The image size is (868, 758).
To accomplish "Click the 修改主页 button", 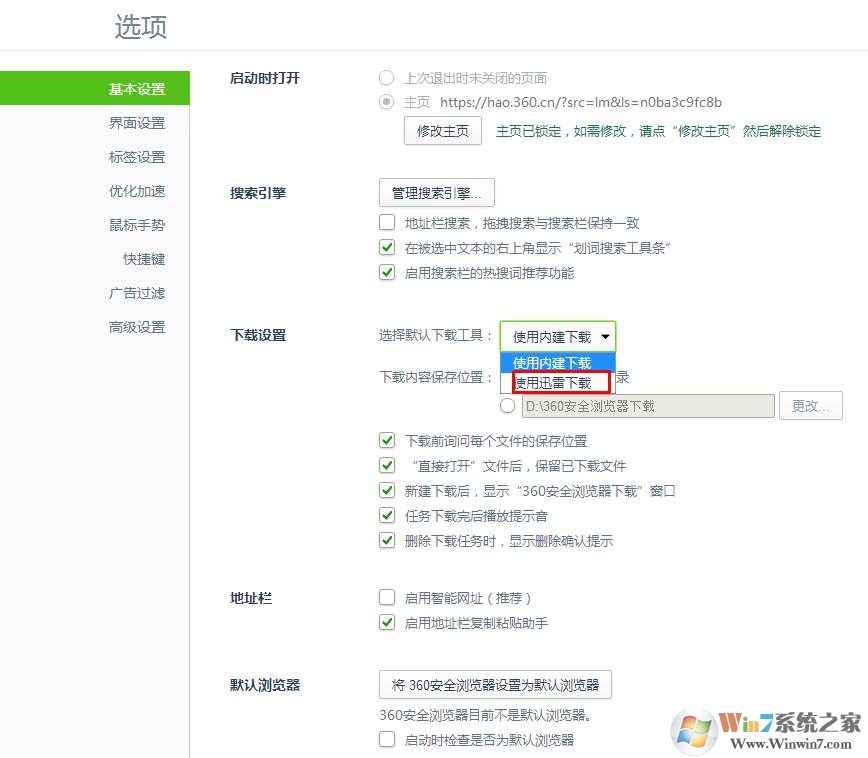I will coord(443,131).
